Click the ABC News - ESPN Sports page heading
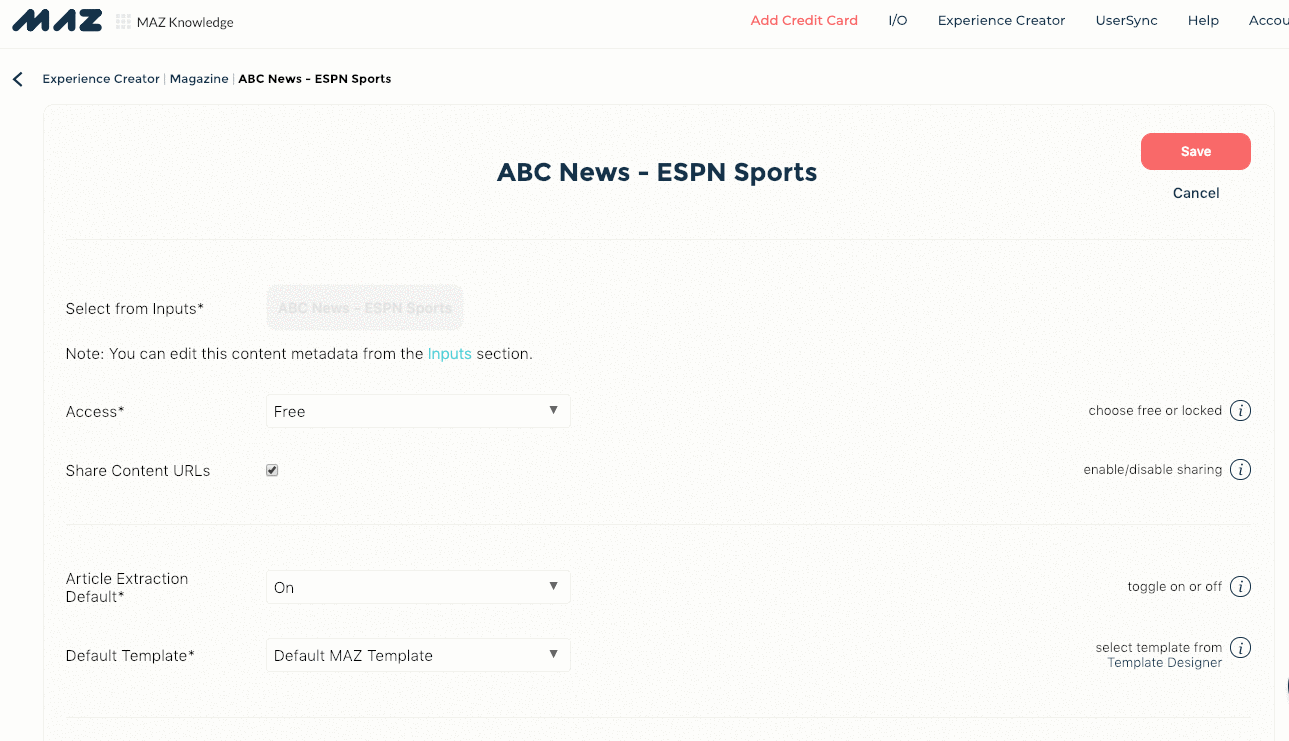Image resolution: width=1289 pixels, height=741 pixels. pos(657,172)
